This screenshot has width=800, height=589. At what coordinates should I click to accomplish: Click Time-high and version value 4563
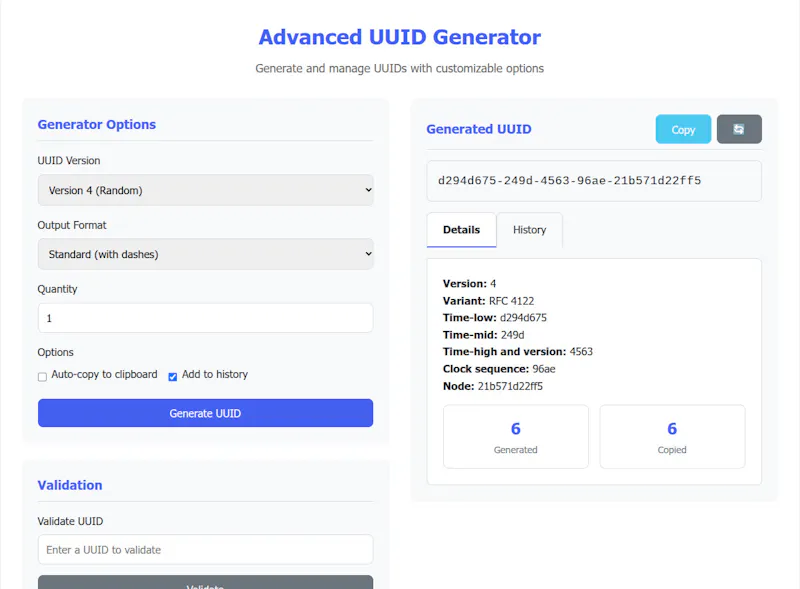click(581, 352)
